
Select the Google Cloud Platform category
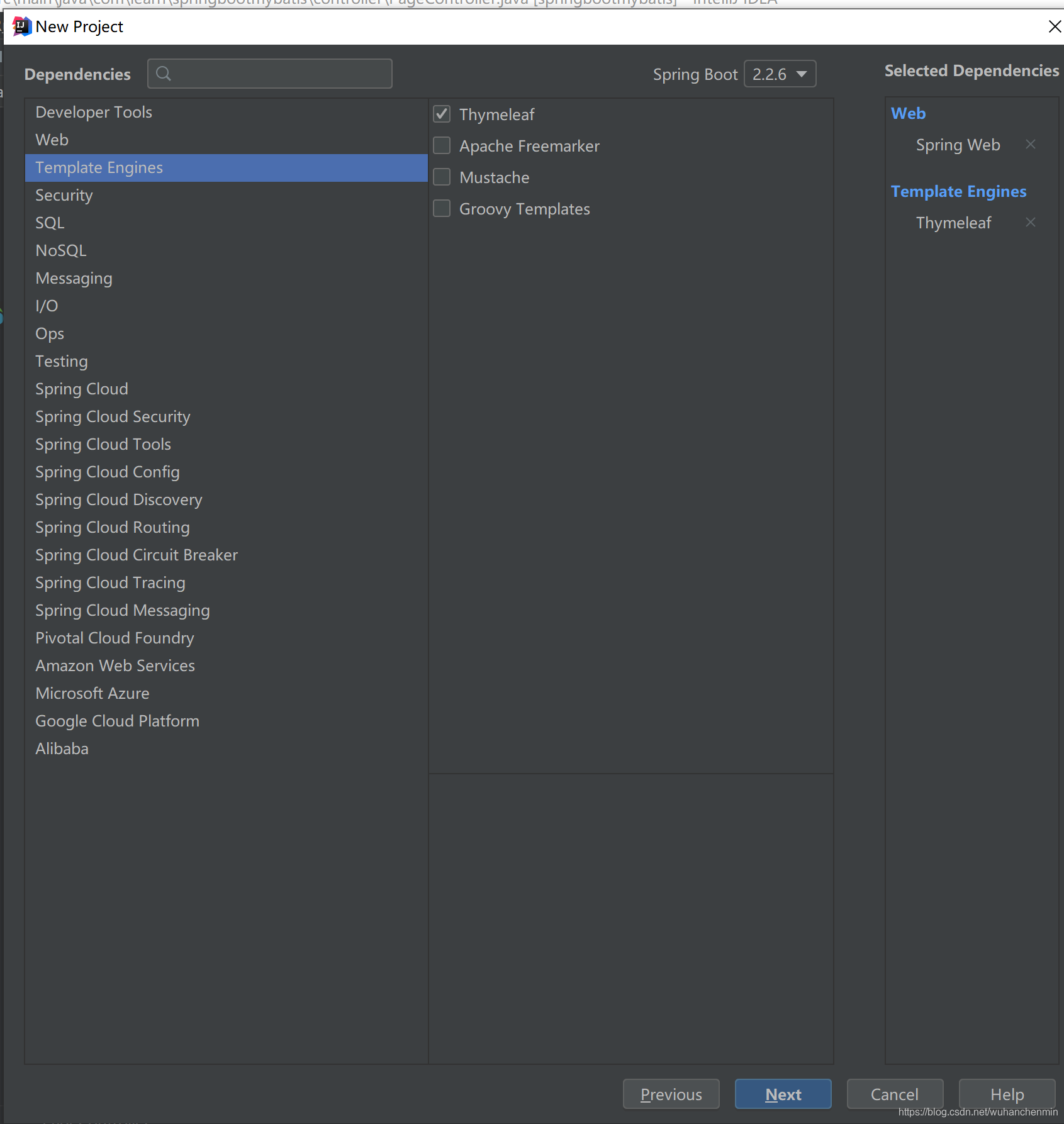[227, 721]
